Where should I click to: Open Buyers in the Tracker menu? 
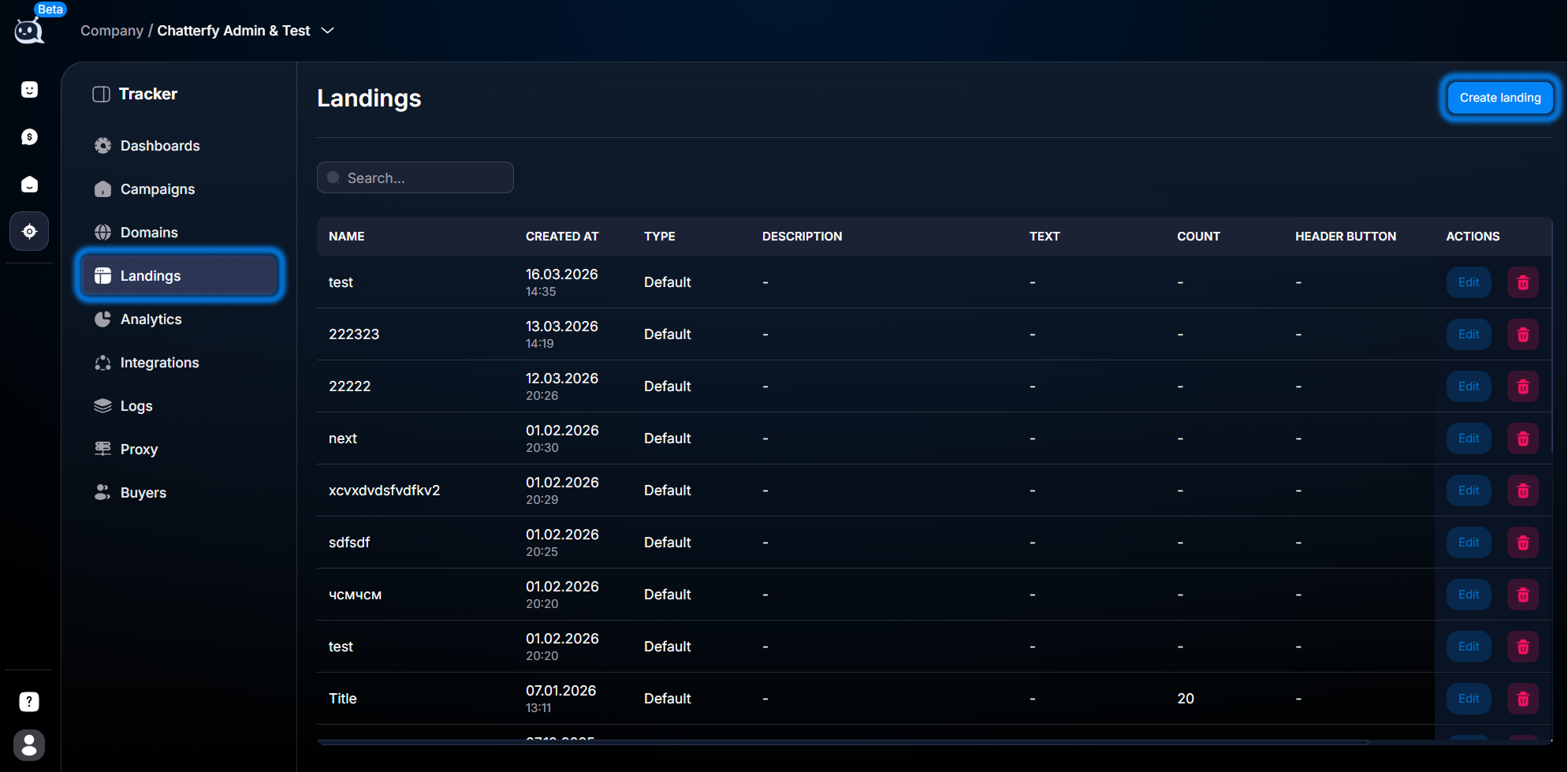click(x=179, y=493)
